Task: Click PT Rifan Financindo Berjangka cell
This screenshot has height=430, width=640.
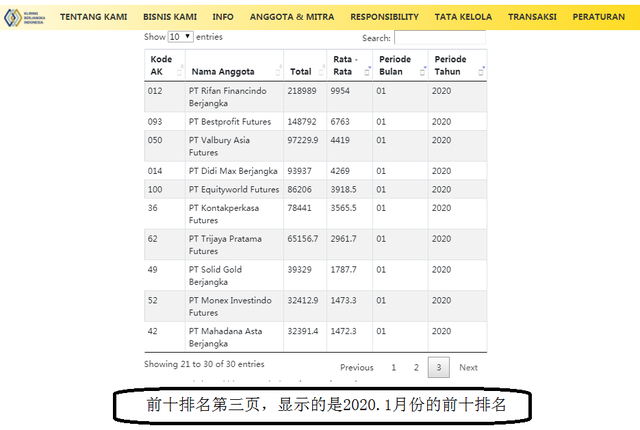Action: point(235,97)
